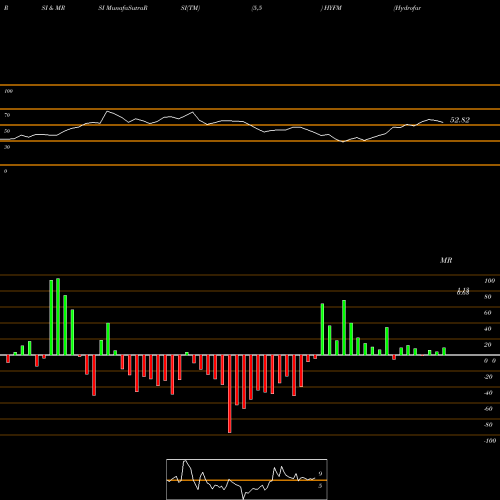Click the 9 label in mini chart
Screen dimensions: 500x500
[x=320, y=474]
